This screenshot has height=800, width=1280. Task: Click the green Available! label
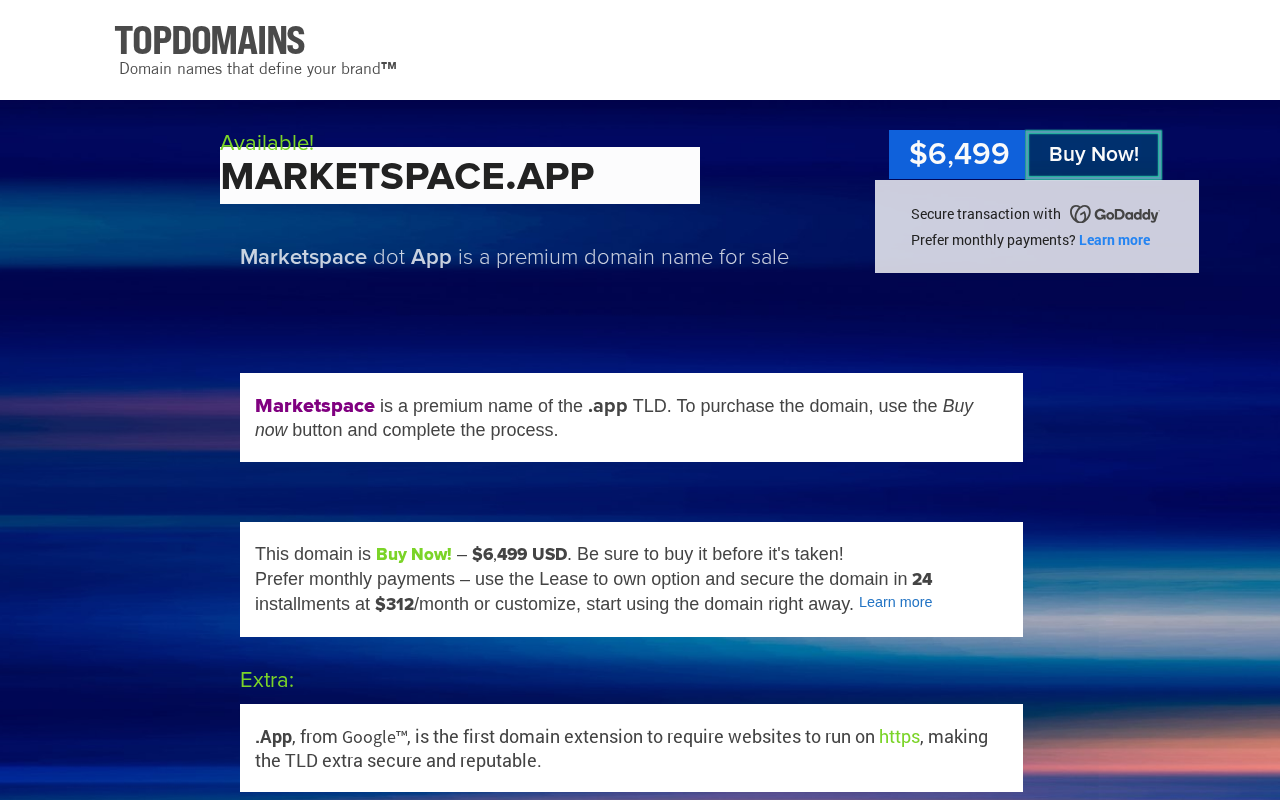tap(267, 143)
